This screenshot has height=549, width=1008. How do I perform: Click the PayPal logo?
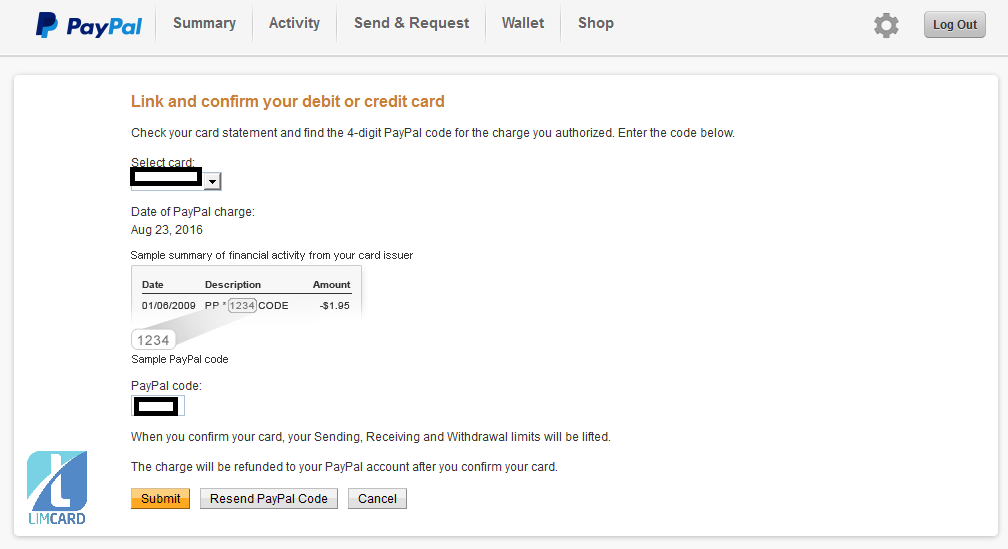[88, 25]
